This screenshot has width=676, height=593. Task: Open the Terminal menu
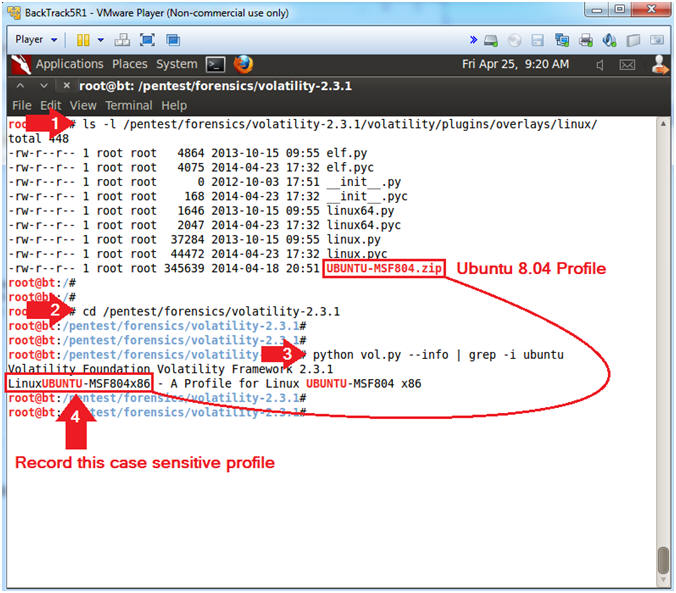click(x=129, y=106)
